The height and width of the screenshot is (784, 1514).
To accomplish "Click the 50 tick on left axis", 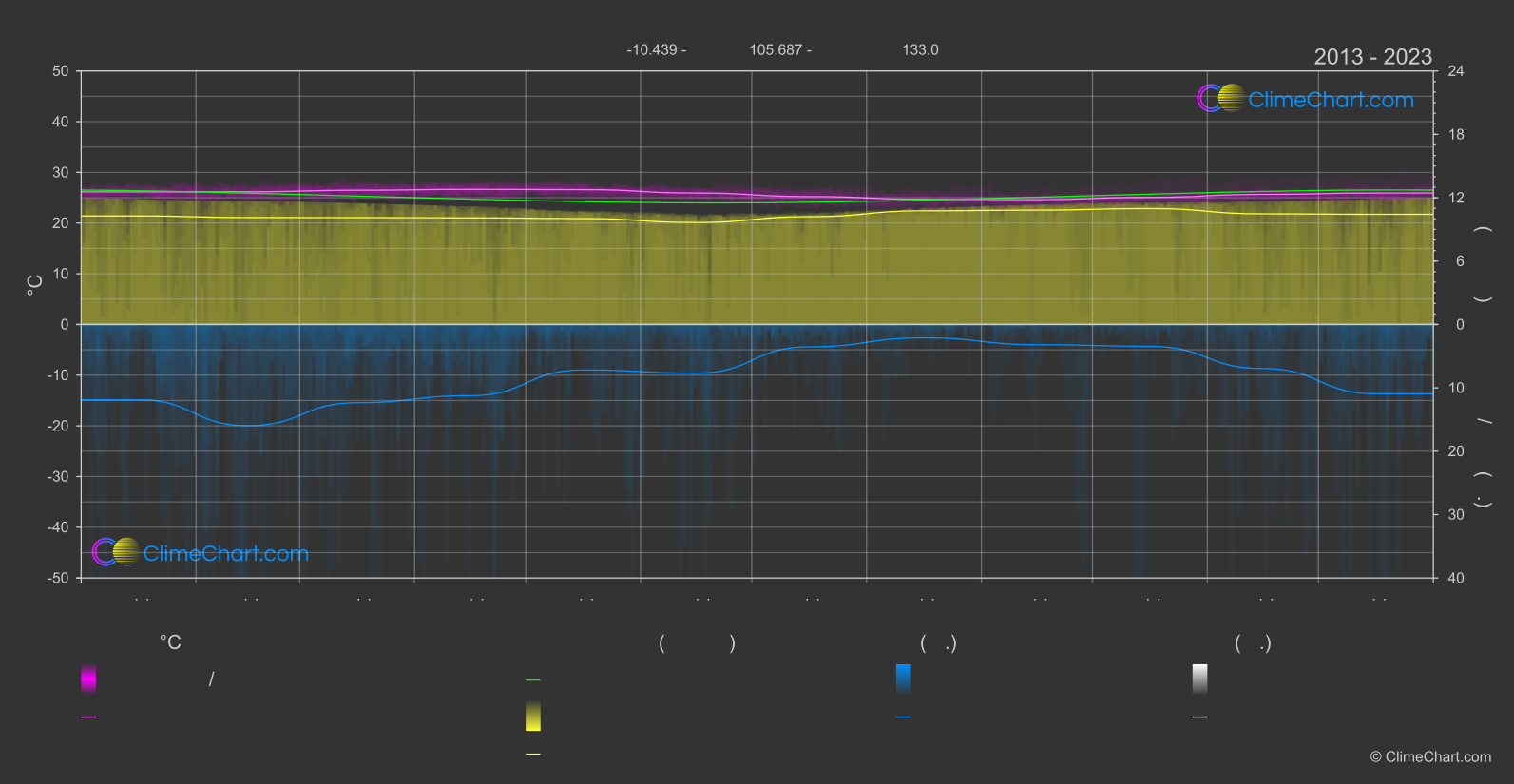I will [61, 71].
